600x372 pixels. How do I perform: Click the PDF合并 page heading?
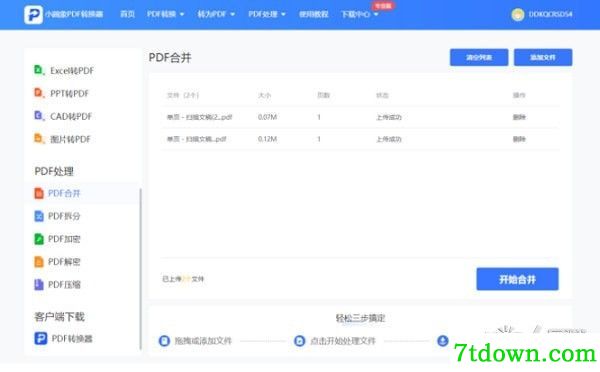(x=170, y=58)
